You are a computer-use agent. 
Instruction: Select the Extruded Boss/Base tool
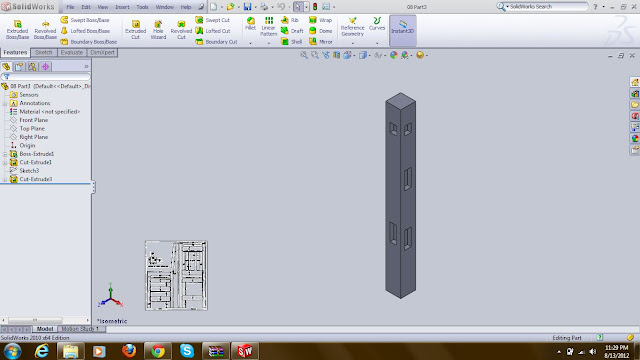[x=17, y=30]
